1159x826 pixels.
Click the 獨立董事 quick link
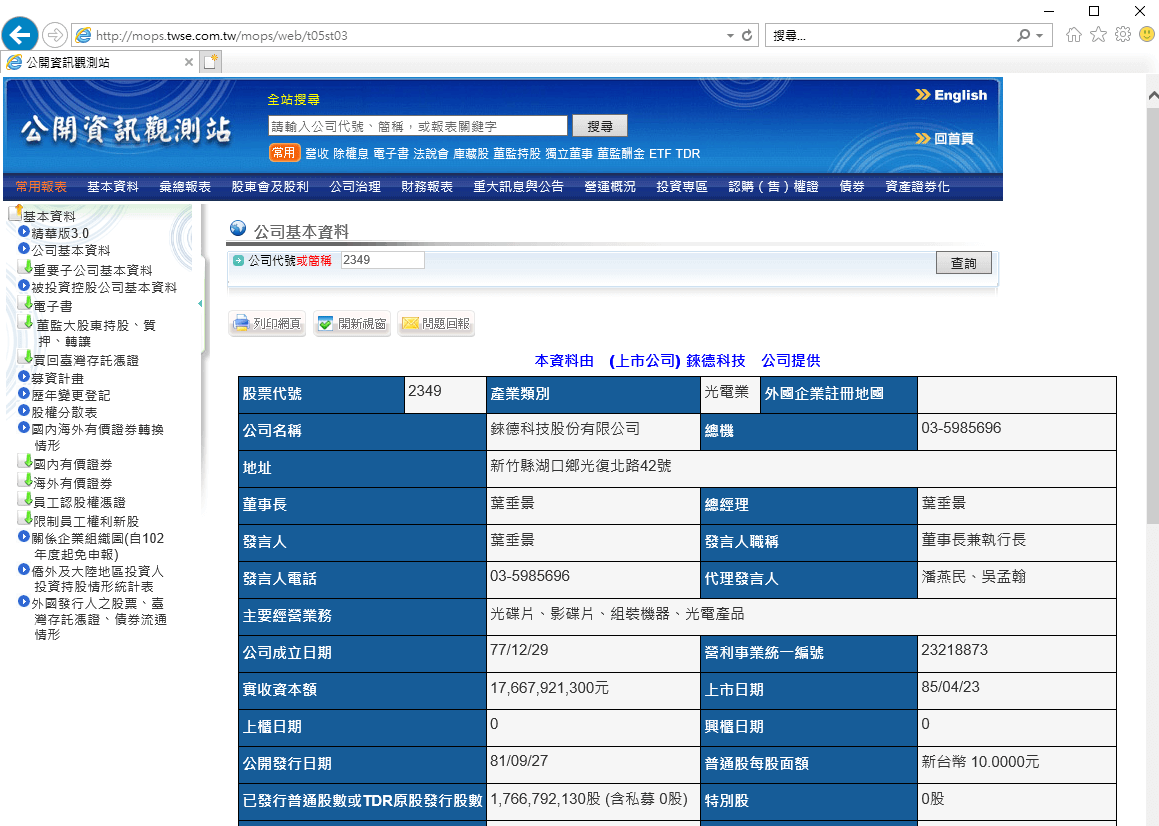569,154
